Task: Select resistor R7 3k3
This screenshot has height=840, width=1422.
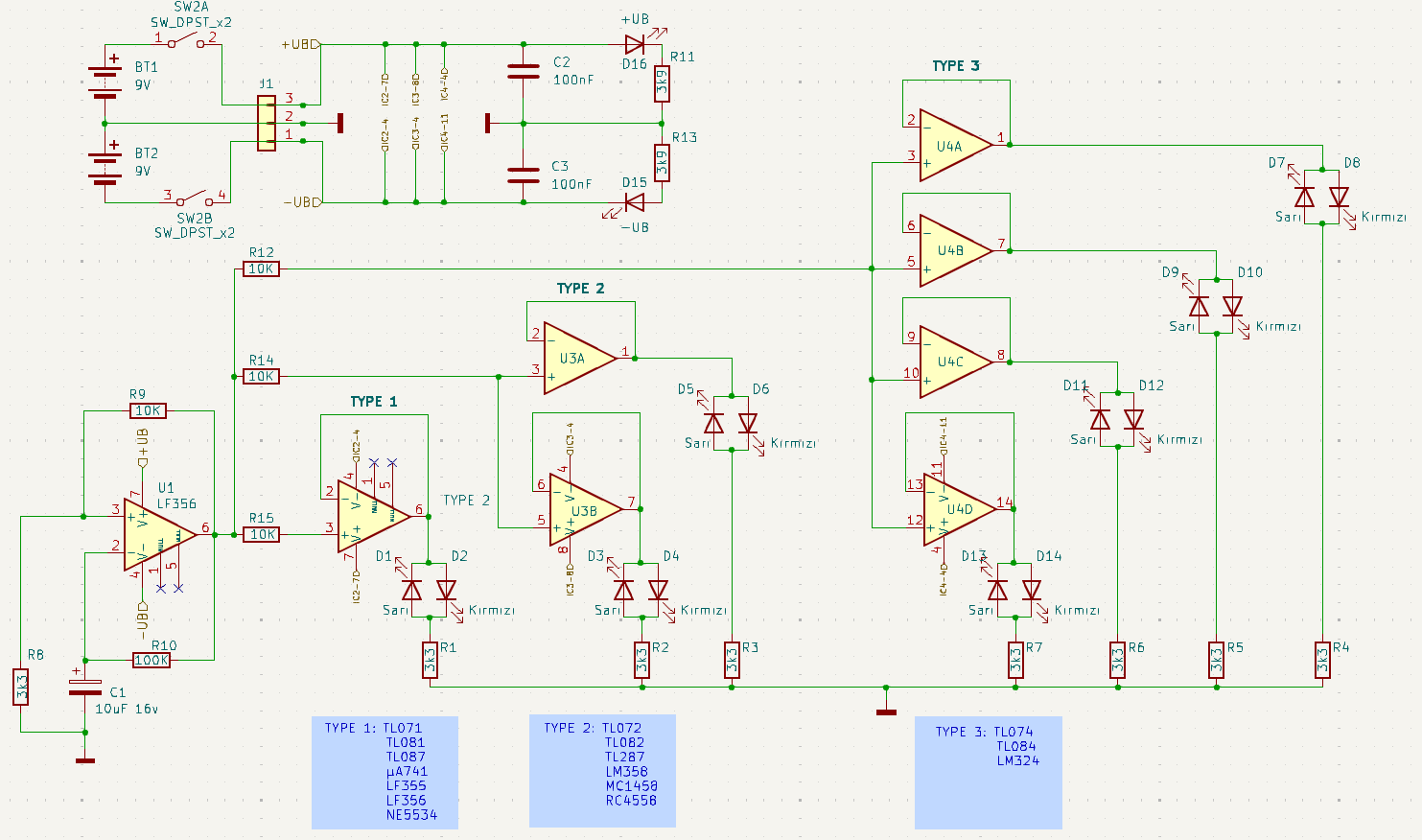Action: click(1015, 661)
